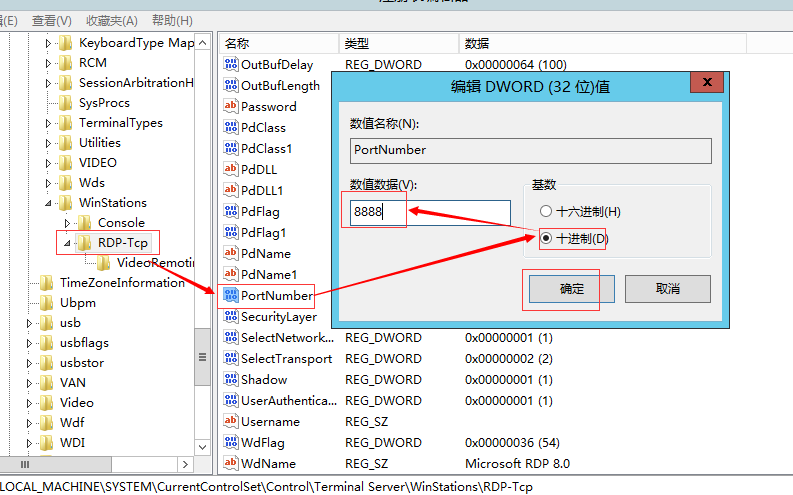Expand the SessionArbitrationH tree node

pyautogui.click(x=48, y=83)
